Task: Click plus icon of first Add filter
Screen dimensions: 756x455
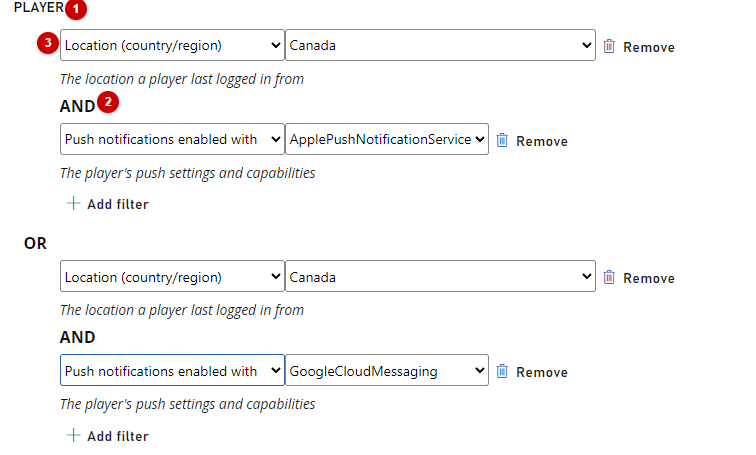Action: [73, 203]
